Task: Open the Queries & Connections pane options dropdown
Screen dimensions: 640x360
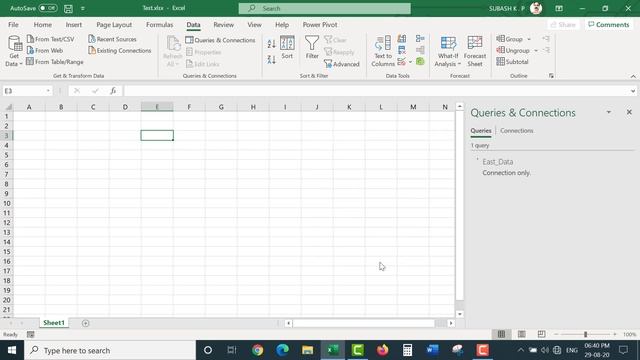Action: click(609, 112)
